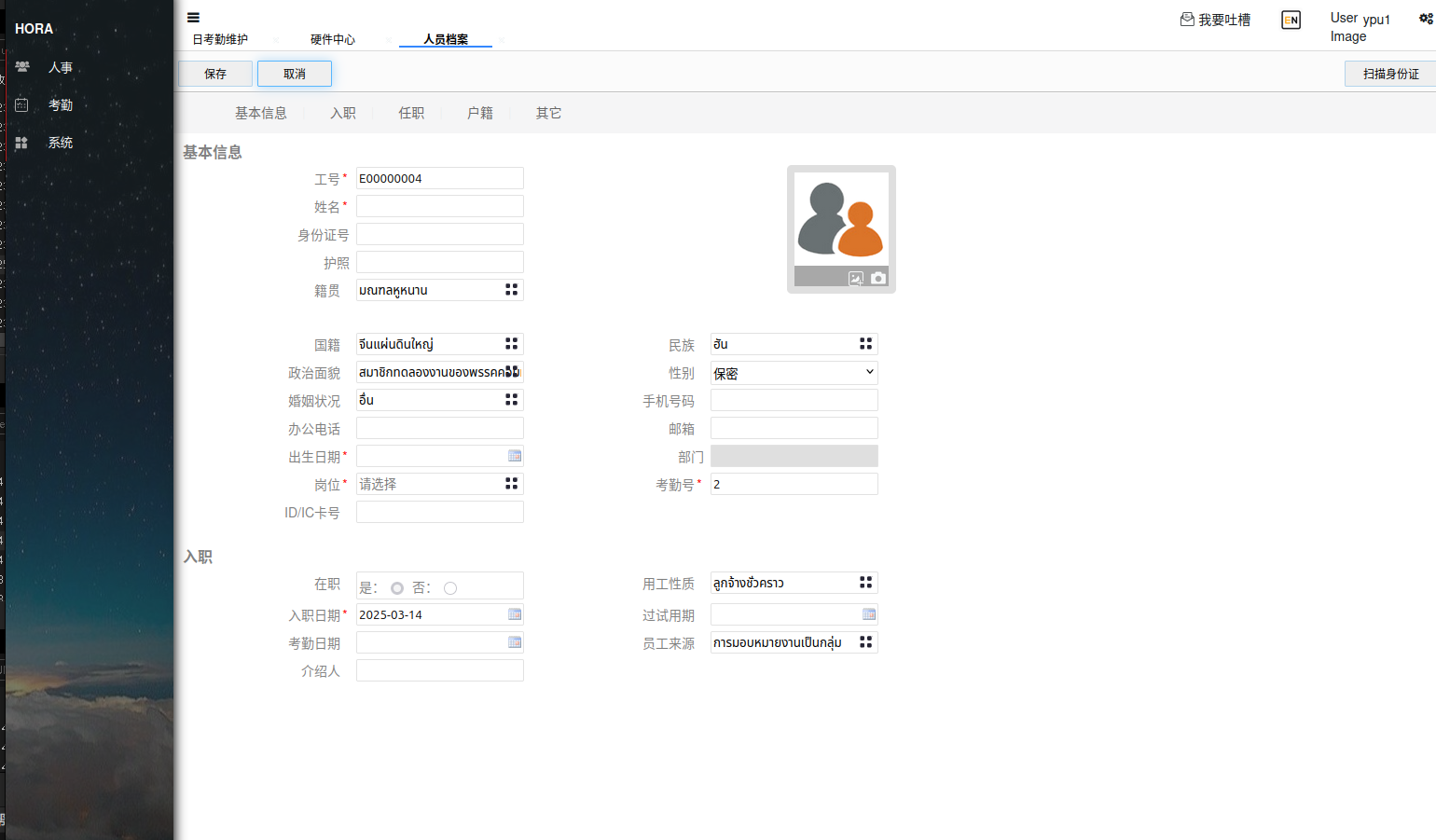
Task: Click the camera icon under the photo
Action: (x=878, y=278)
